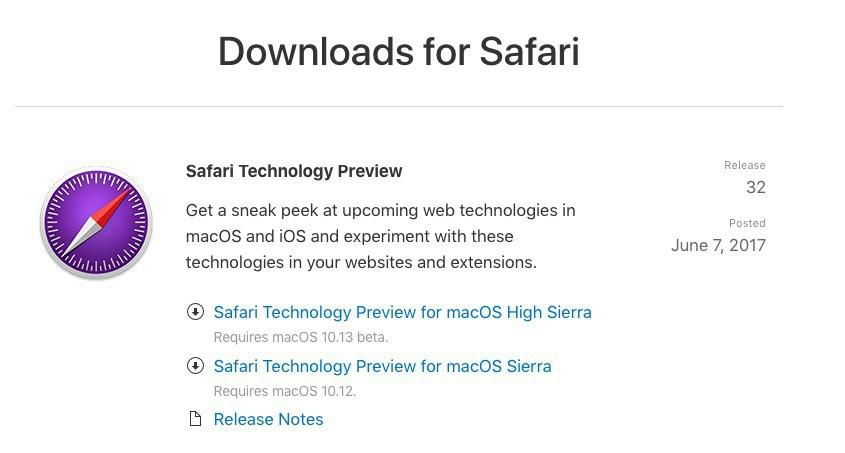Click the "Requires macOS 10.13 beta" note
Image resolution: width=845 pixels, height=453 pixels.
click(300, 337)
